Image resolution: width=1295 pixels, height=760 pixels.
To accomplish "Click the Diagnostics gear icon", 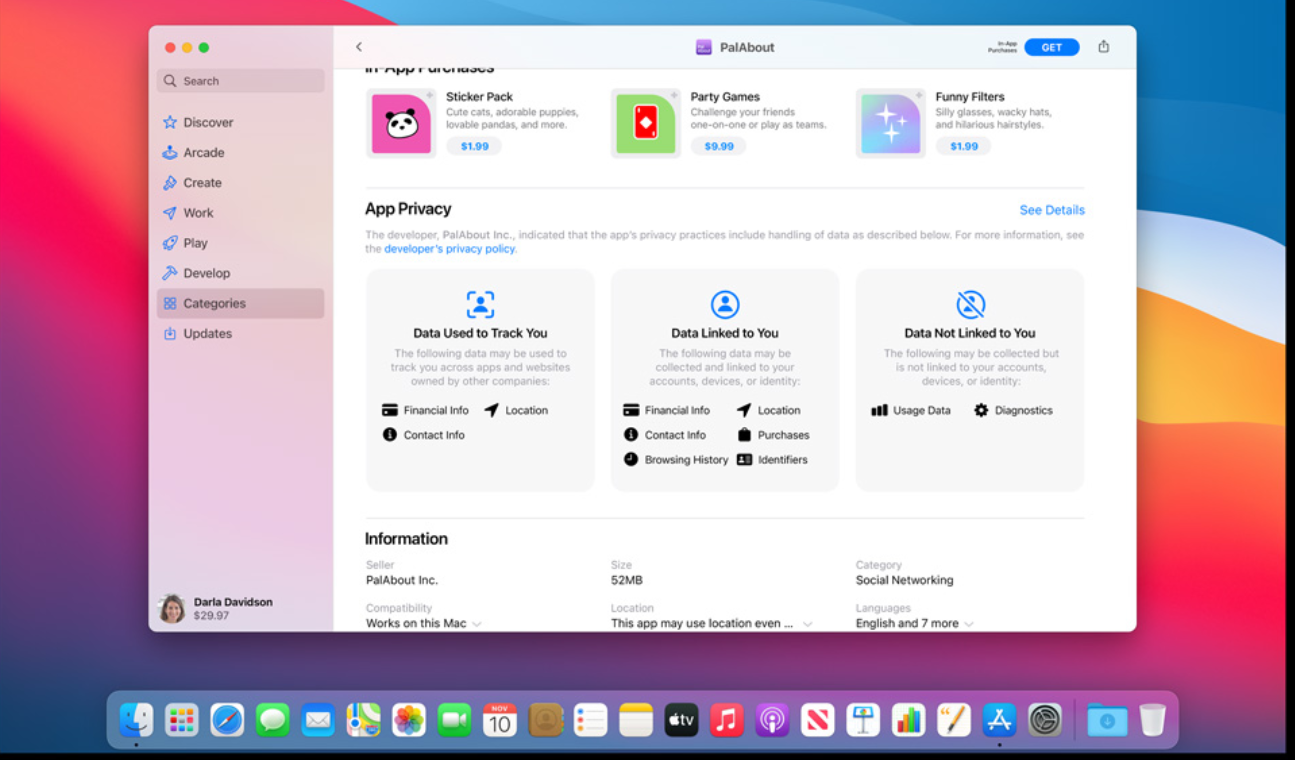I will pyautogui.click(x=981, y=410).
